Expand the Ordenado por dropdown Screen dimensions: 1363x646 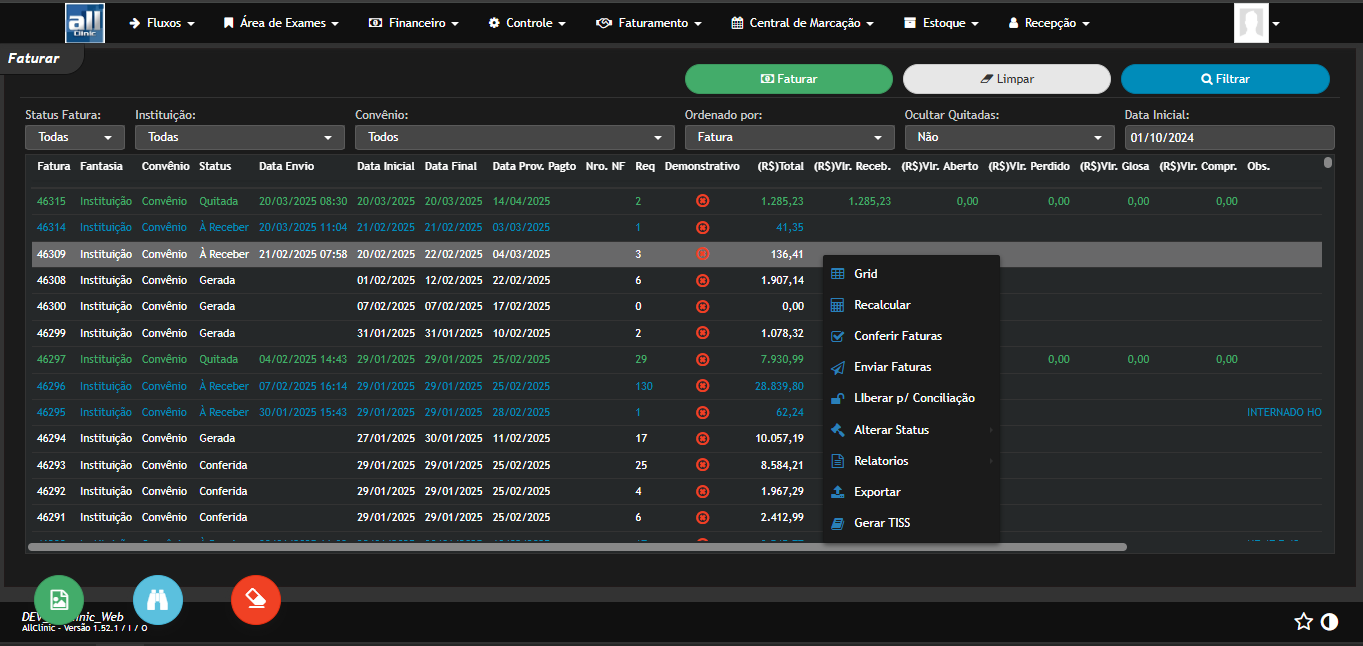[x=789, y=137]
